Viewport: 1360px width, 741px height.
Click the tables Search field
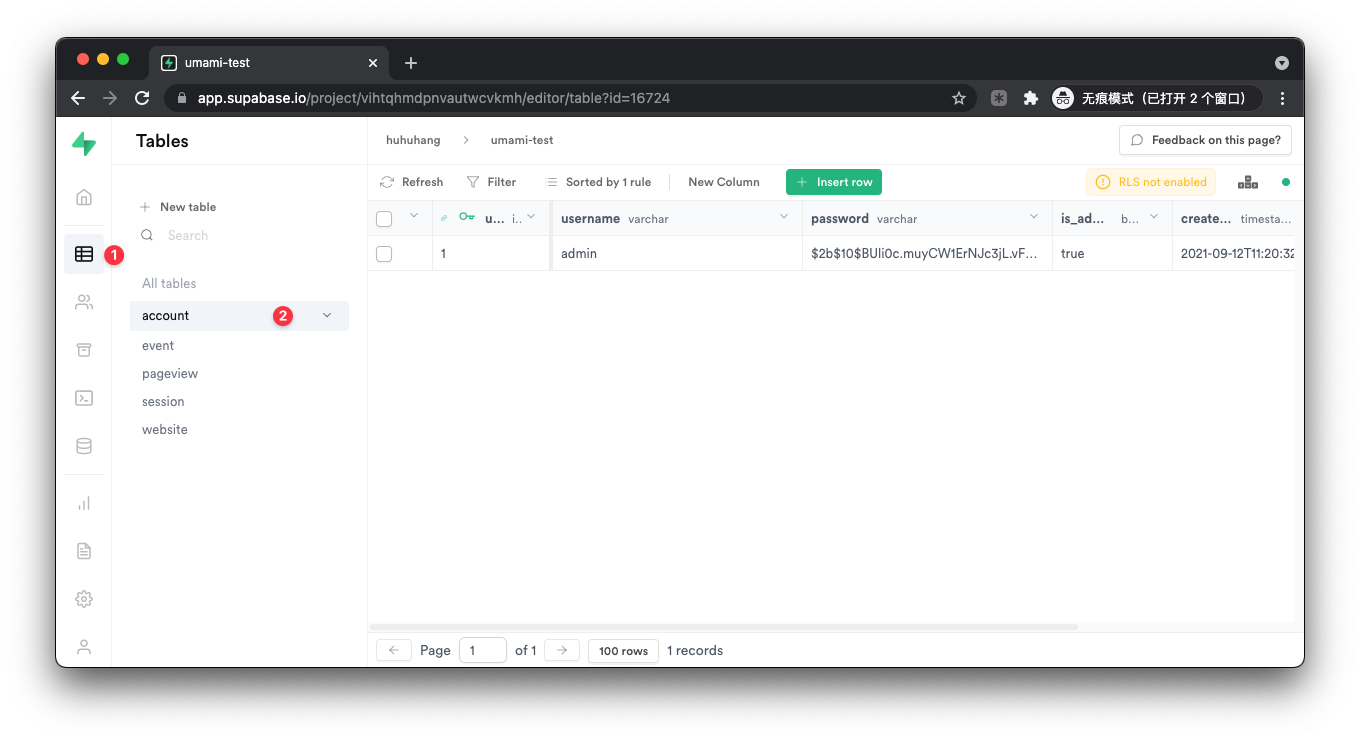240,236
